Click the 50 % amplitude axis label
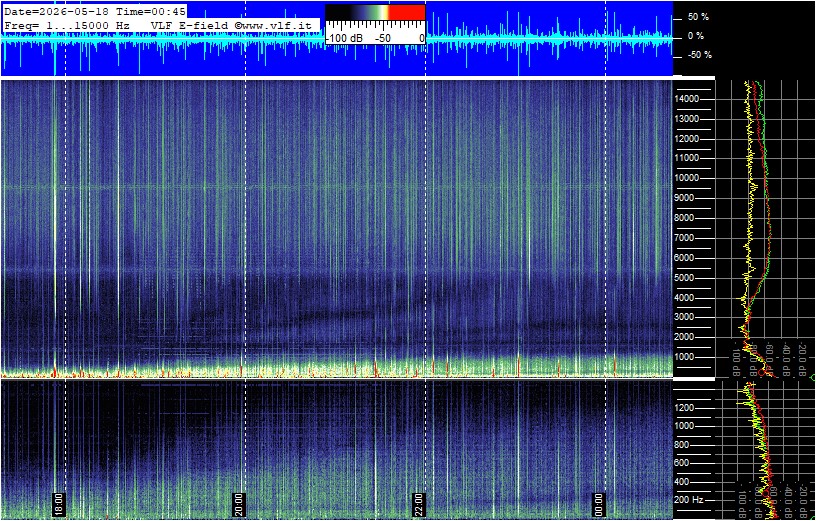The height and width of the screenshot is (521, 816). tap(698, 17)
